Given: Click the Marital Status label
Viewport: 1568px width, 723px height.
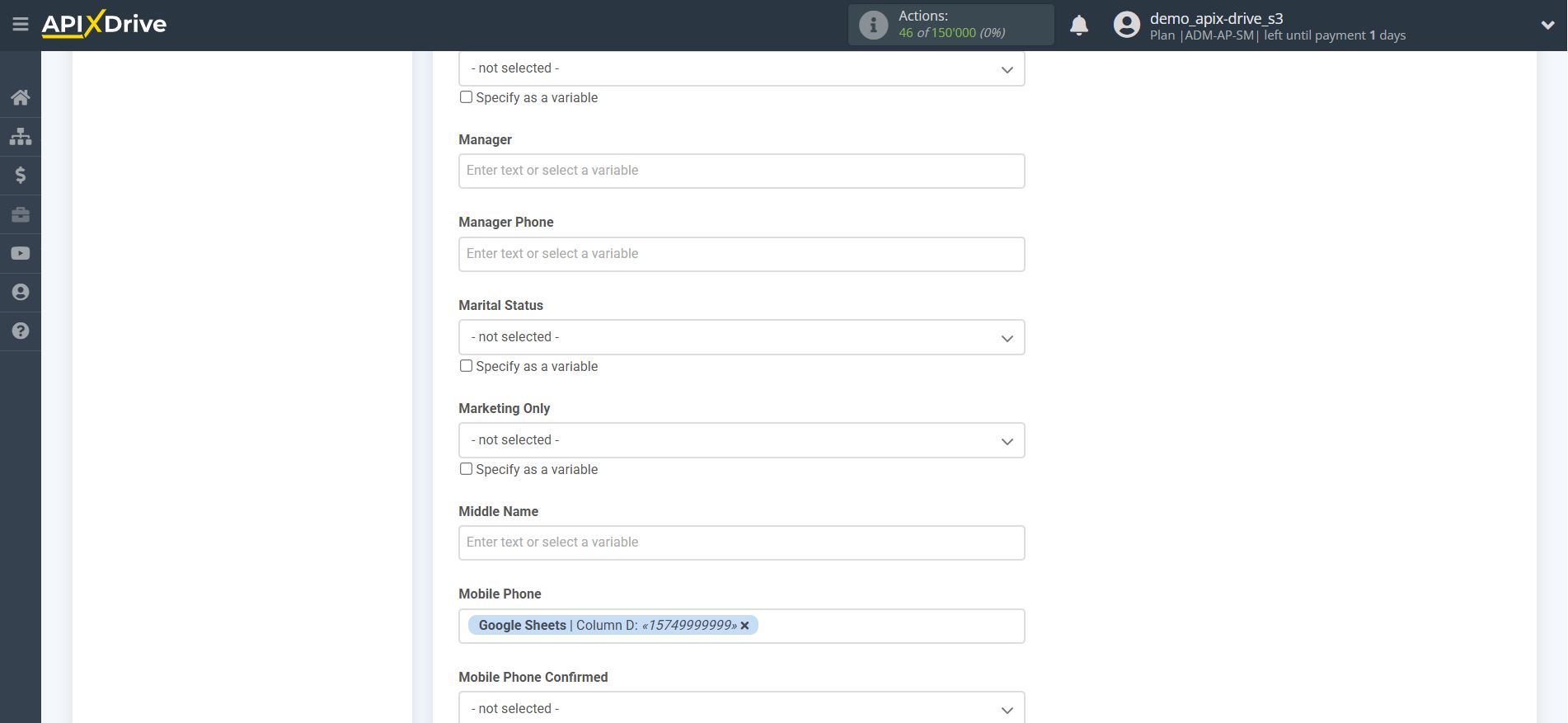Looking at the screenshot, I should pyautogui.click(x=500, y=305).
